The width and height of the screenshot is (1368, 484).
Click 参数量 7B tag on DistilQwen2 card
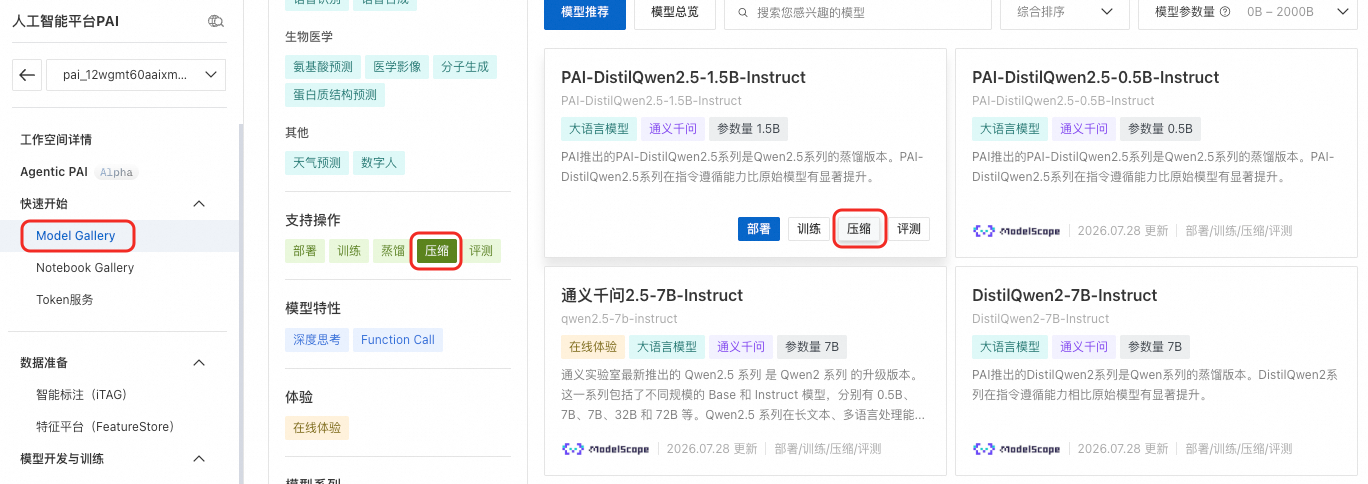(1154, 347)
